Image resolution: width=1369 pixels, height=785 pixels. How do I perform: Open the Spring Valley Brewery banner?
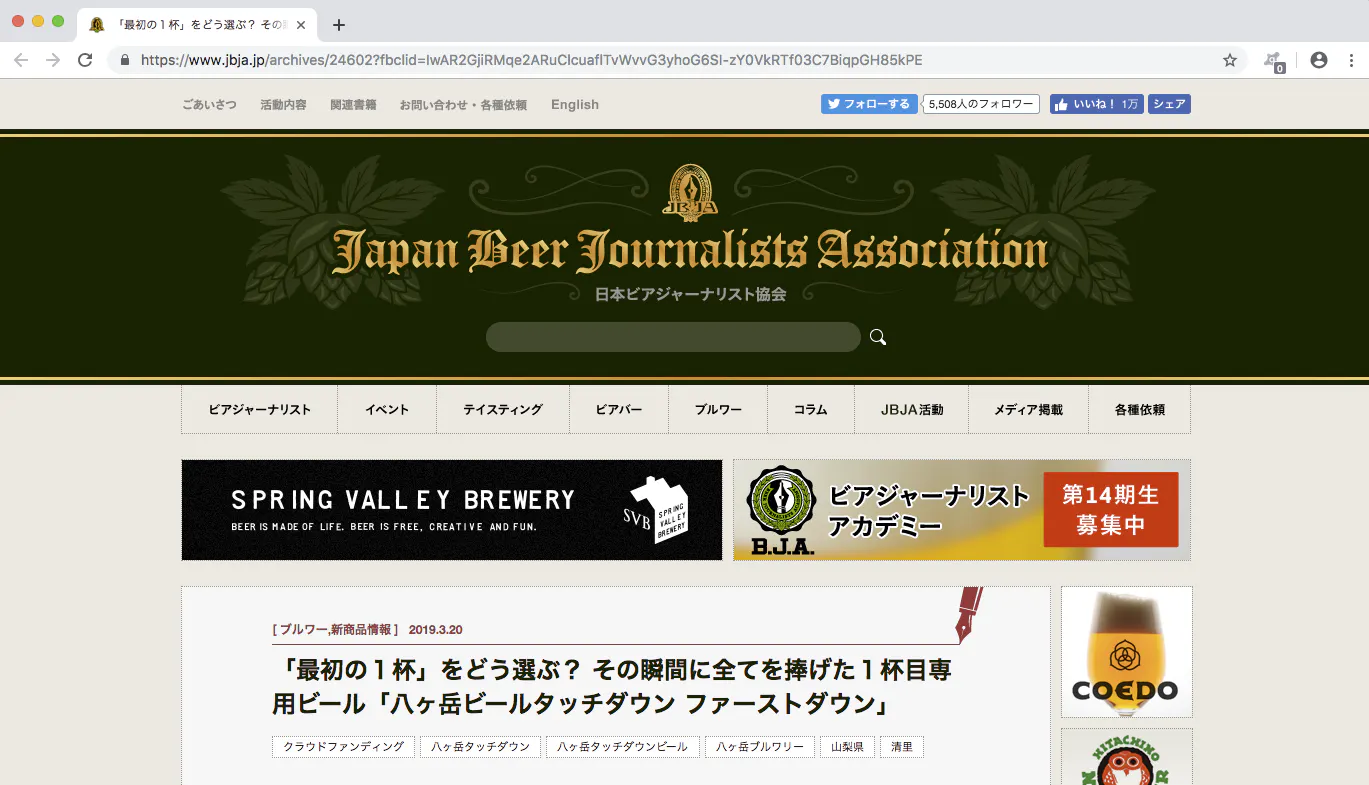pyautogui.click(x=451, y=510)
